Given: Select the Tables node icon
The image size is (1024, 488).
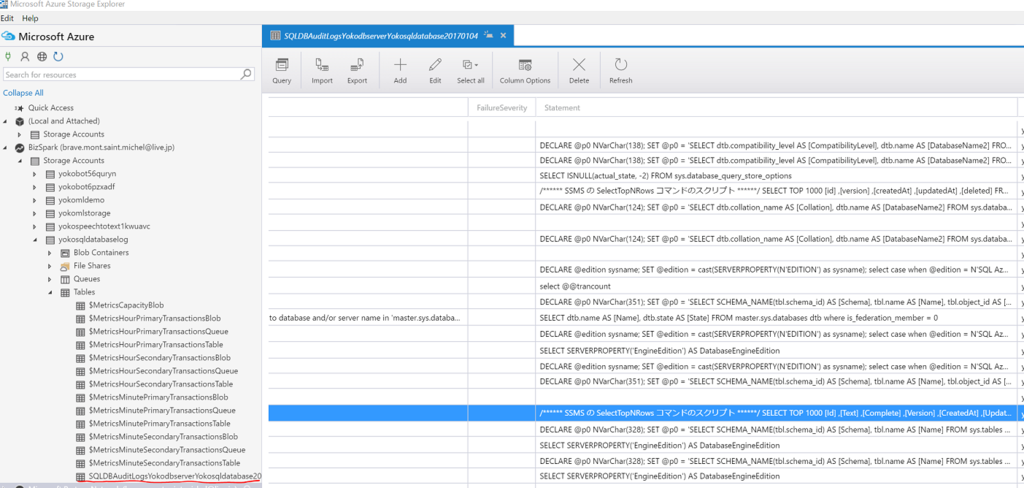Looking at the screenshot, I should pyautogui.click(x=65, y=292).
